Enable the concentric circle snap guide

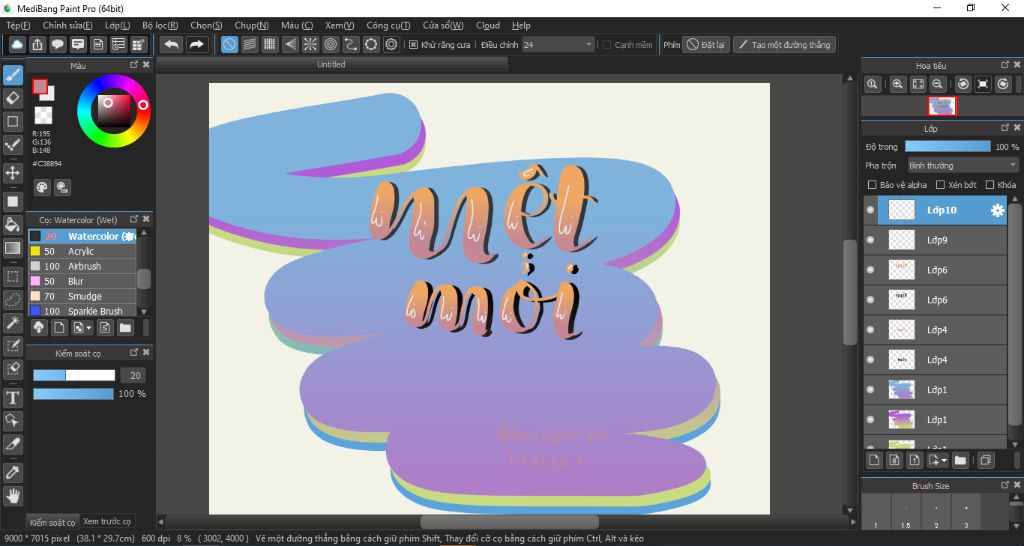point(330,44)
